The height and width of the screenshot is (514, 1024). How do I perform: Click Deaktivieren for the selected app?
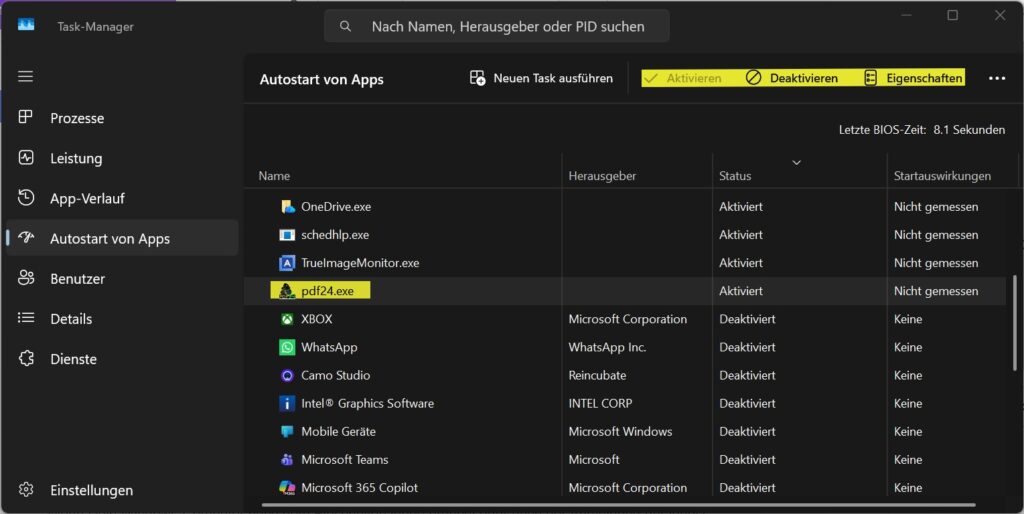click(792, 78)
